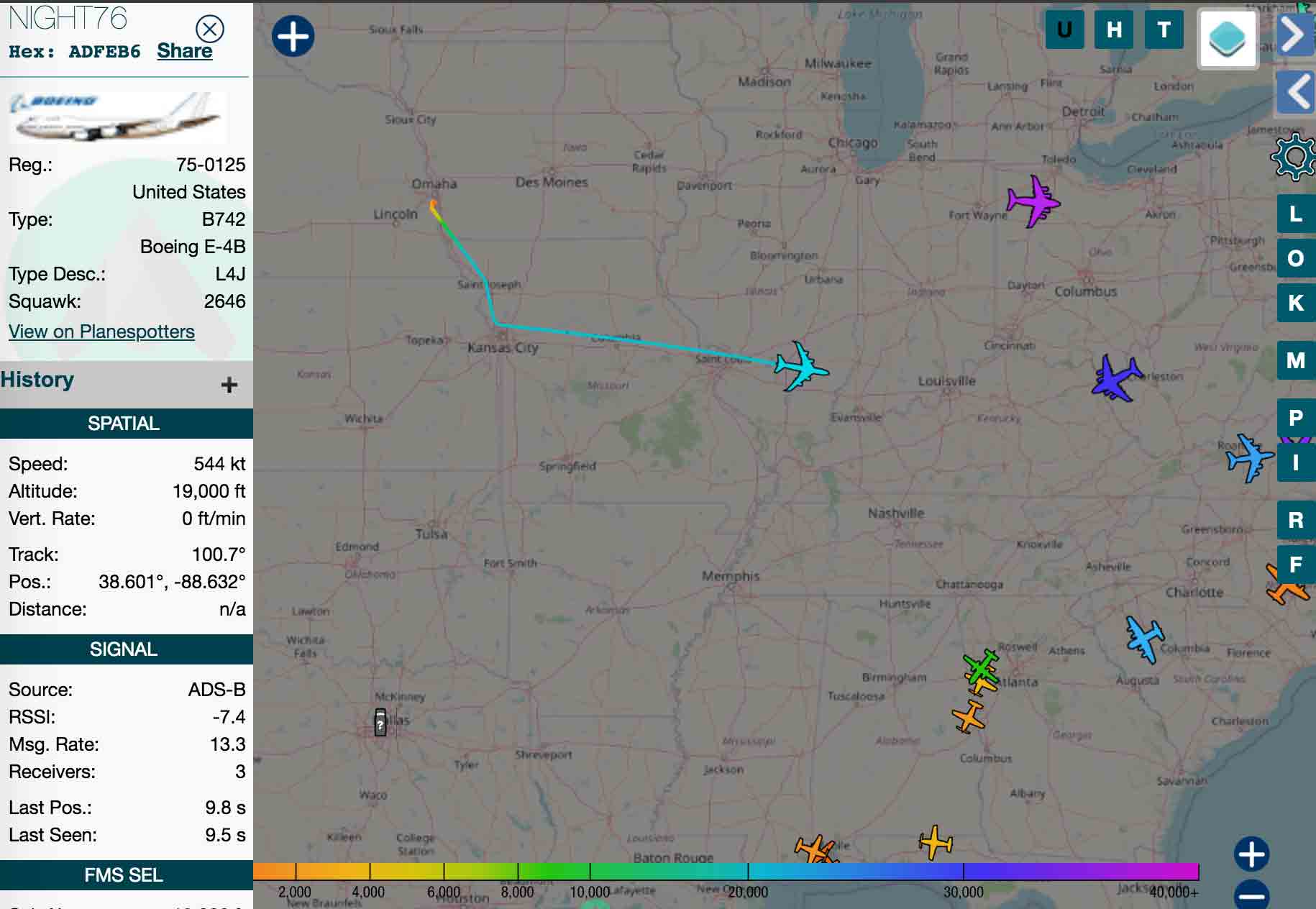Toggle the O button in sidebar
This screenshot has height=909, width=1316.
1296,258
